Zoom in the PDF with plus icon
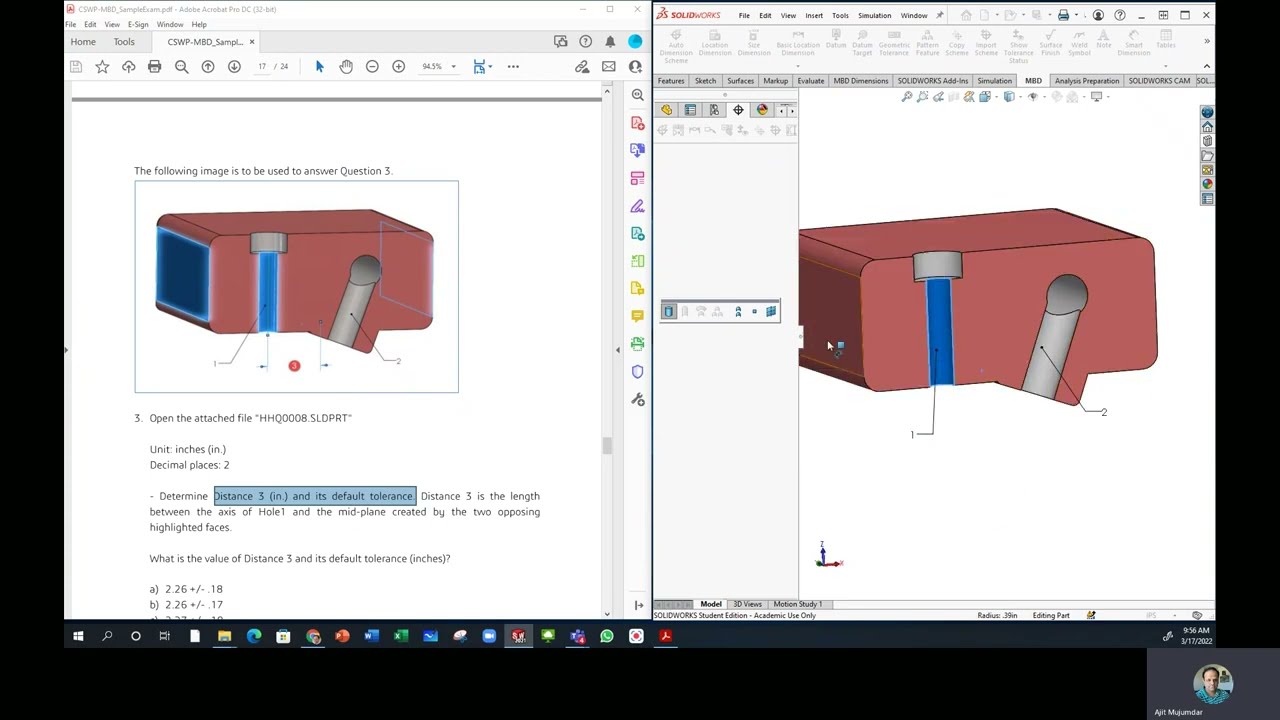1280x720 pixels. click(x=398, y=67)
